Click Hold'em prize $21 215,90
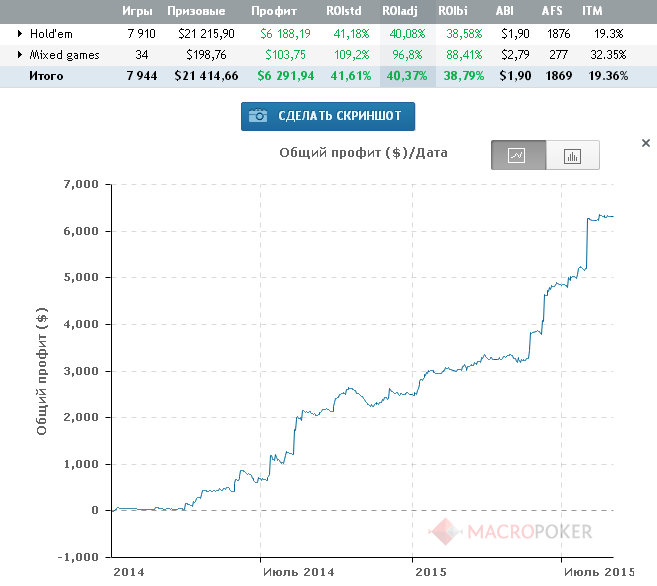The height and width of the screenshot is (586, 657). click(x=206, y=34)
